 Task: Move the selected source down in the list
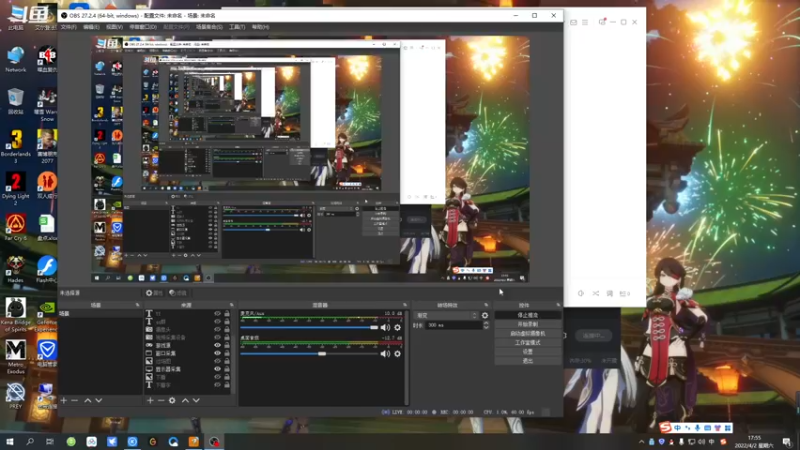(196, 401)
